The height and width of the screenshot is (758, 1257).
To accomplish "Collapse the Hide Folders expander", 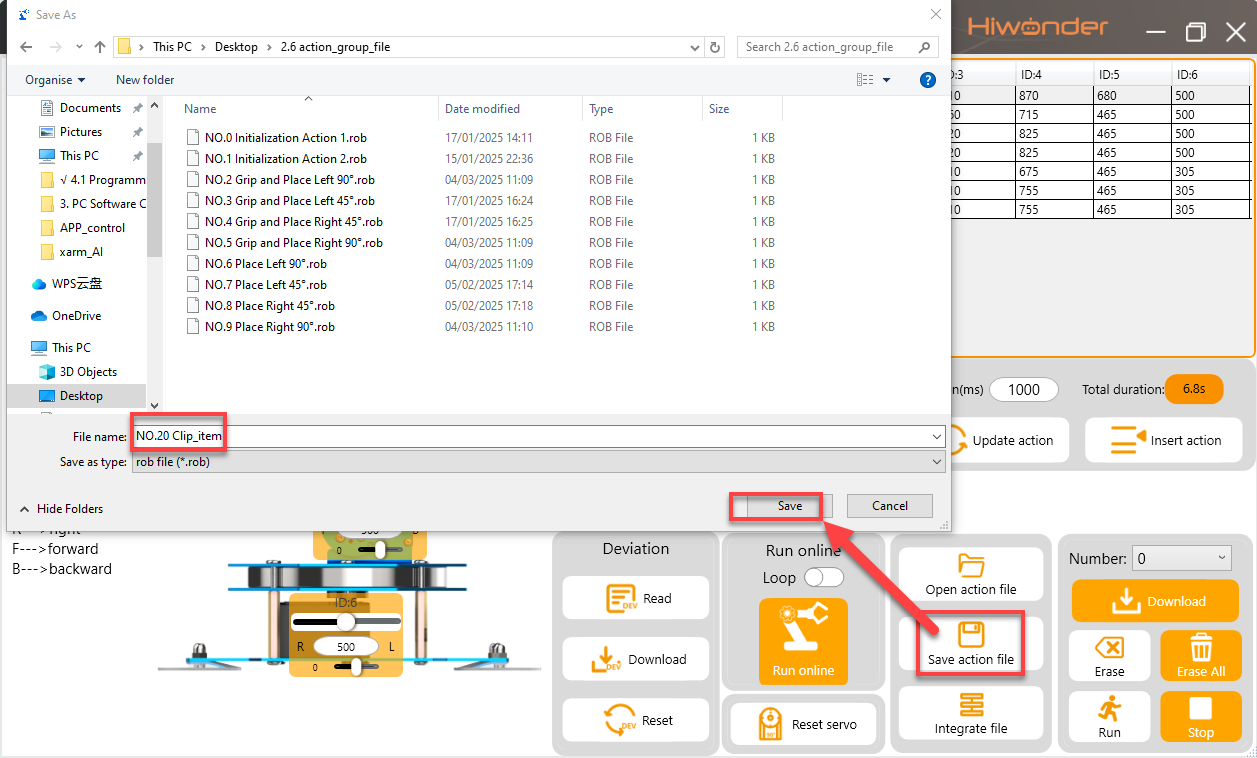I will [x=61, y=508].
